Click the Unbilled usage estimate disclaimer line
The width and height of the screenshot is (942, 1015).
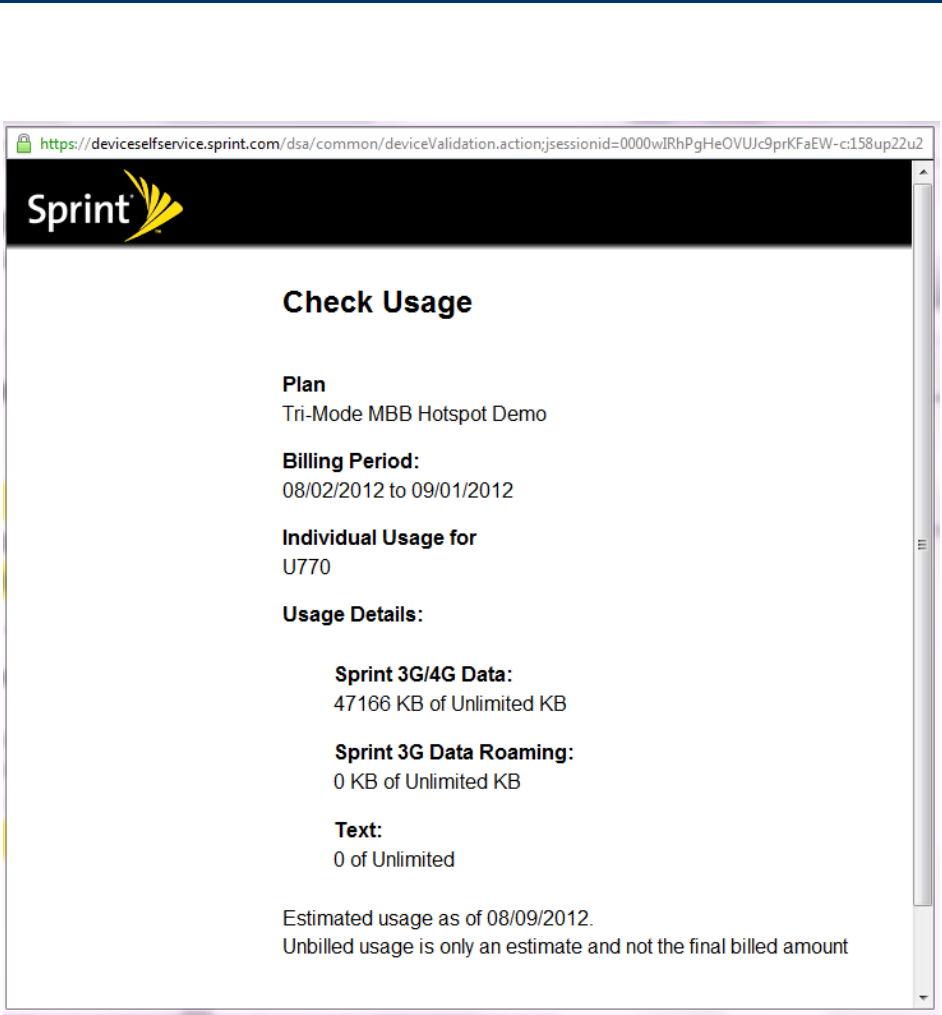coord(565,946)
